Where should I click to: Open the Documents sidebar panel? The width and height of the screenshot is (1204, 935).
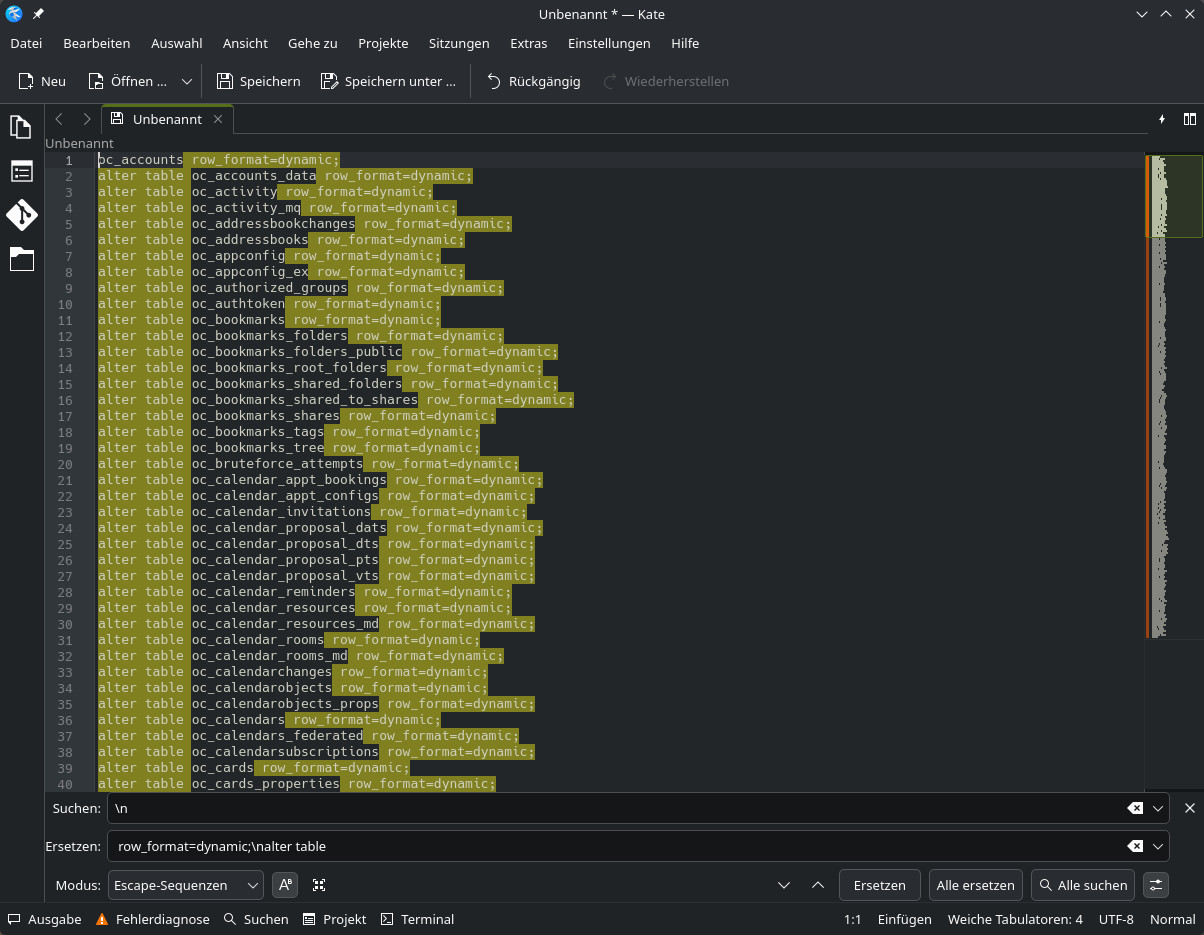tap(21, 127)
